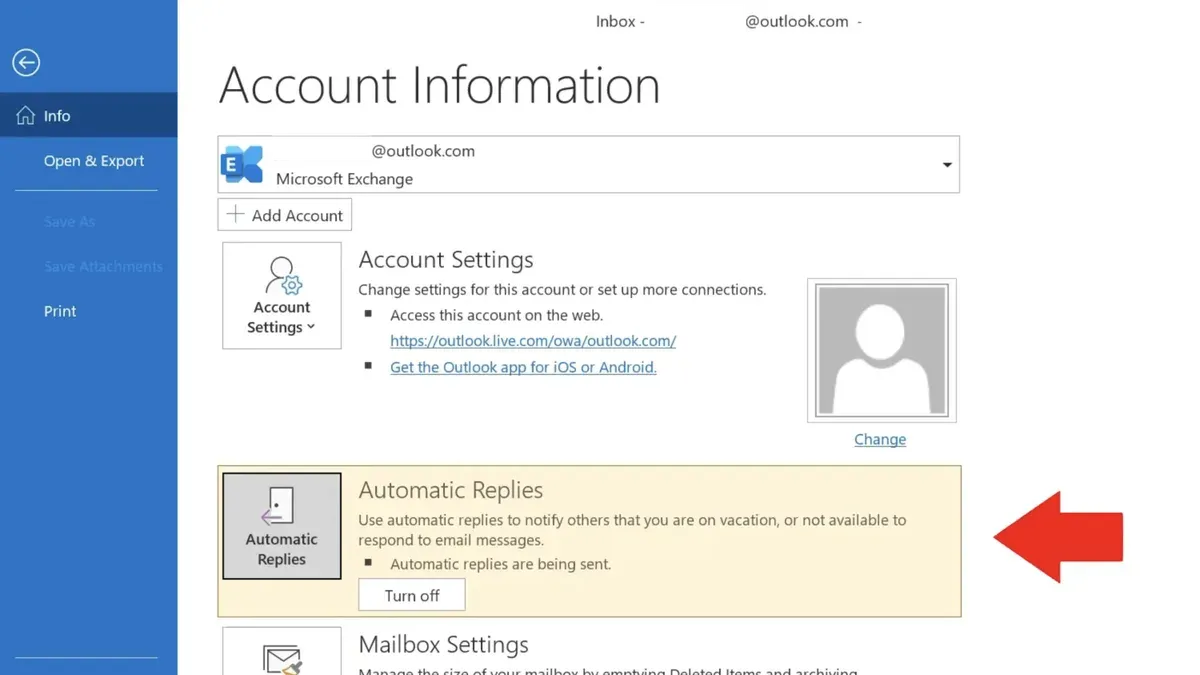Click the Account Settings section heading
Screen dimensions: 1200x675
[x=446, y=259]
